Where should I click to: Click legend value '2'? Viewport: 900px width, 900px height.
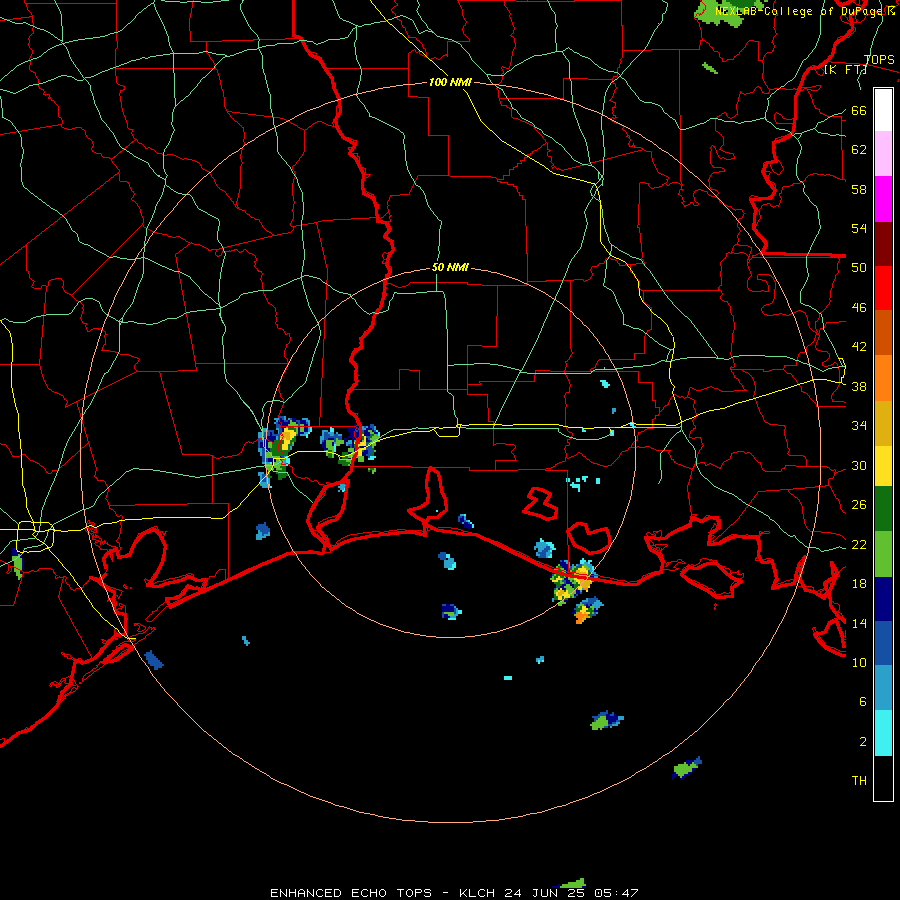pyautogui.click(x=863, y=742)
